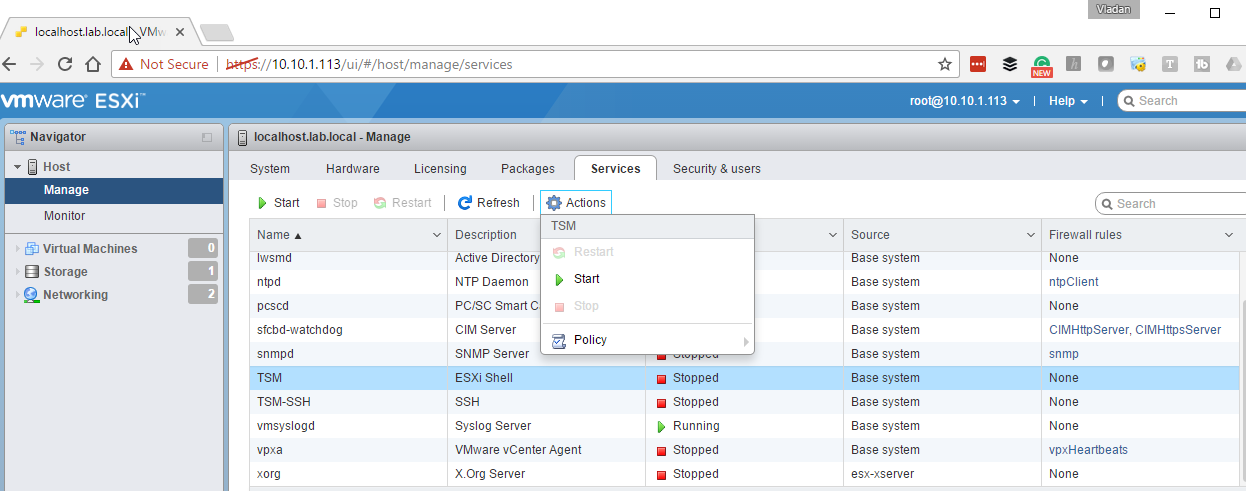Open the Hardware tab
This screenshot has width=1246, height=491.
[x=352, y=169]
